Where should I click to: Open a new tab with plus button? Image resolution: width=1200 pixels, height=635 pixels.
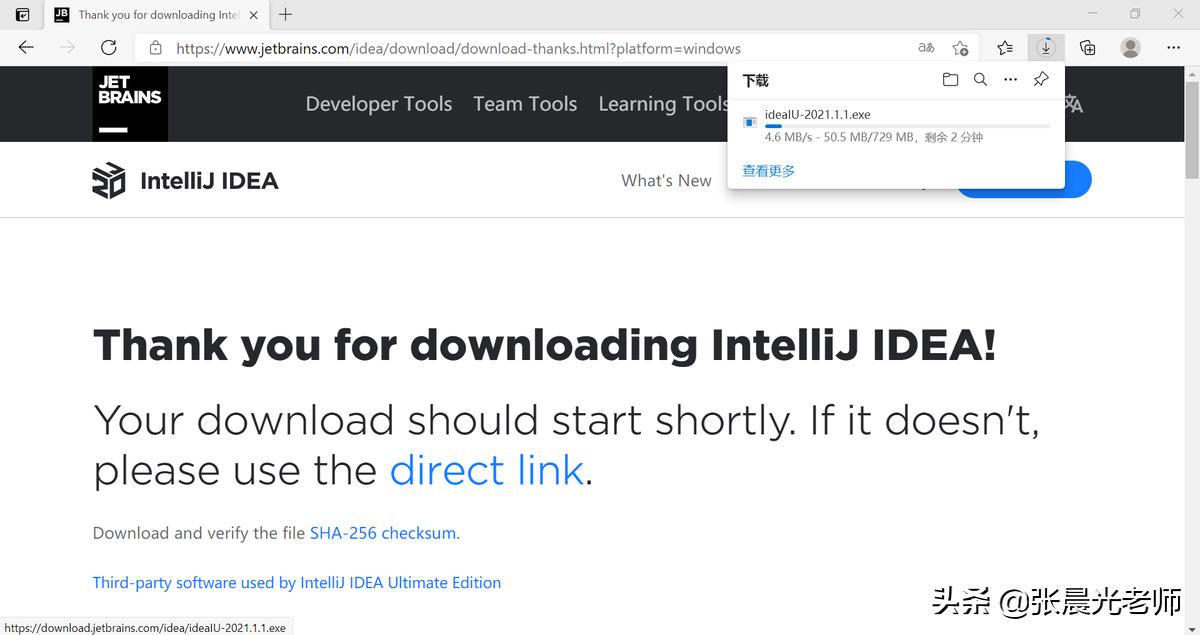point(286,14)
